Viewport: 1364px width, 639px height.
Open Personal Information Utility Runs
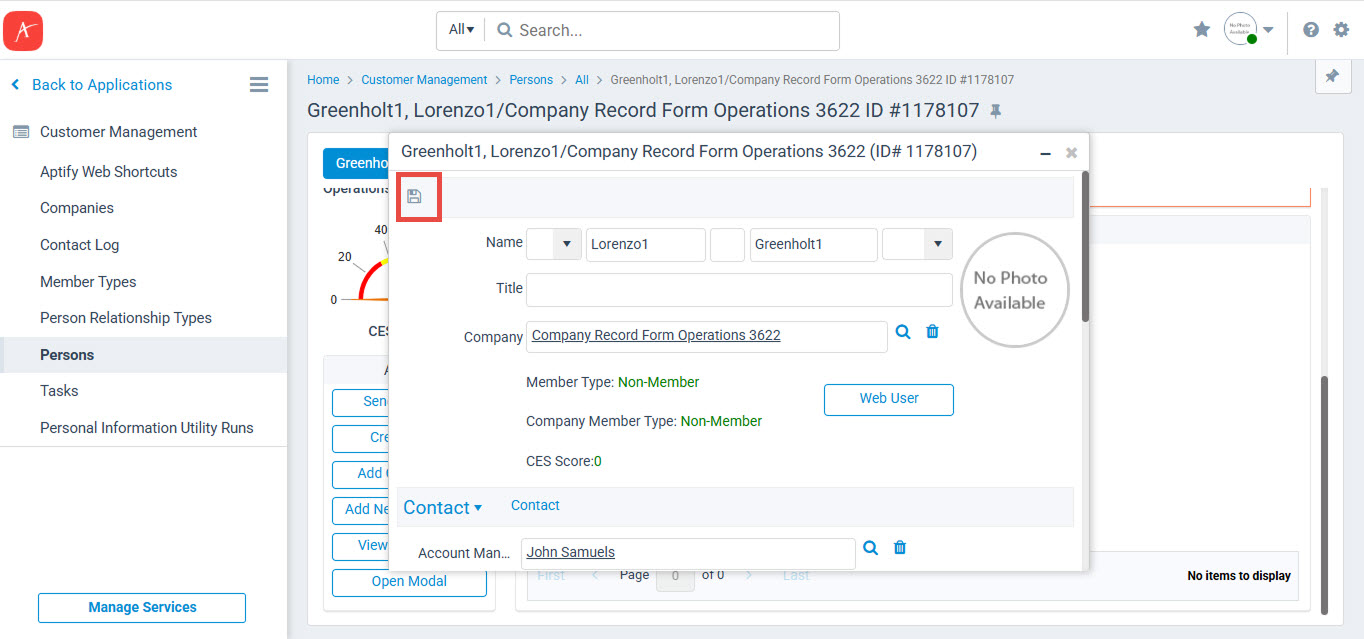click(147, 428)
